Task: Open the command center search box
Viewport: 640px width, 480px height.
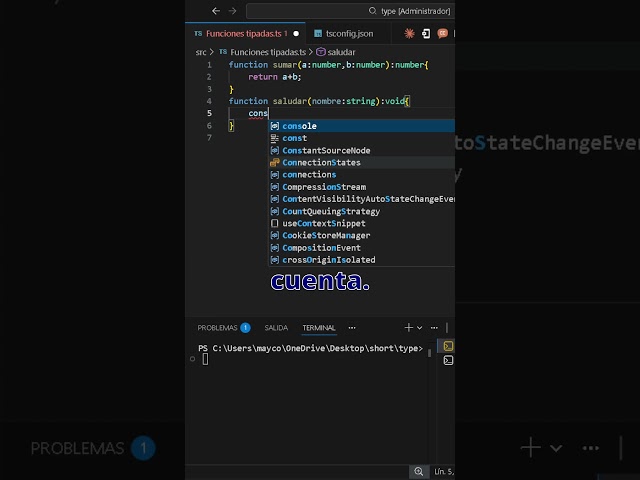Action: click(350, 11)
